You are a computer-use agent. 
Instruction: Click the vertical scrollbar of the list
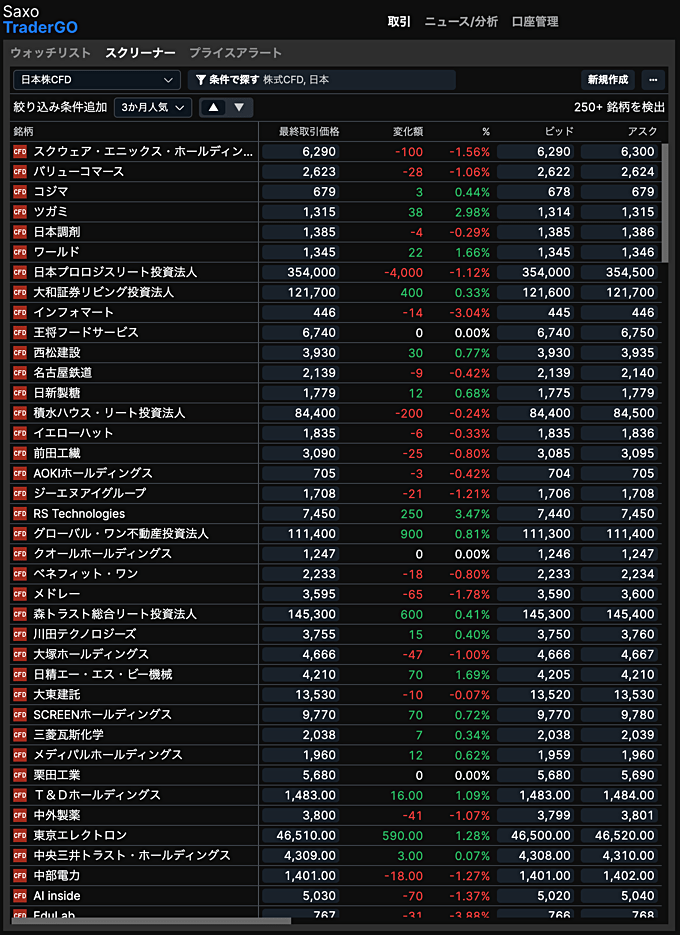[665, 203]
